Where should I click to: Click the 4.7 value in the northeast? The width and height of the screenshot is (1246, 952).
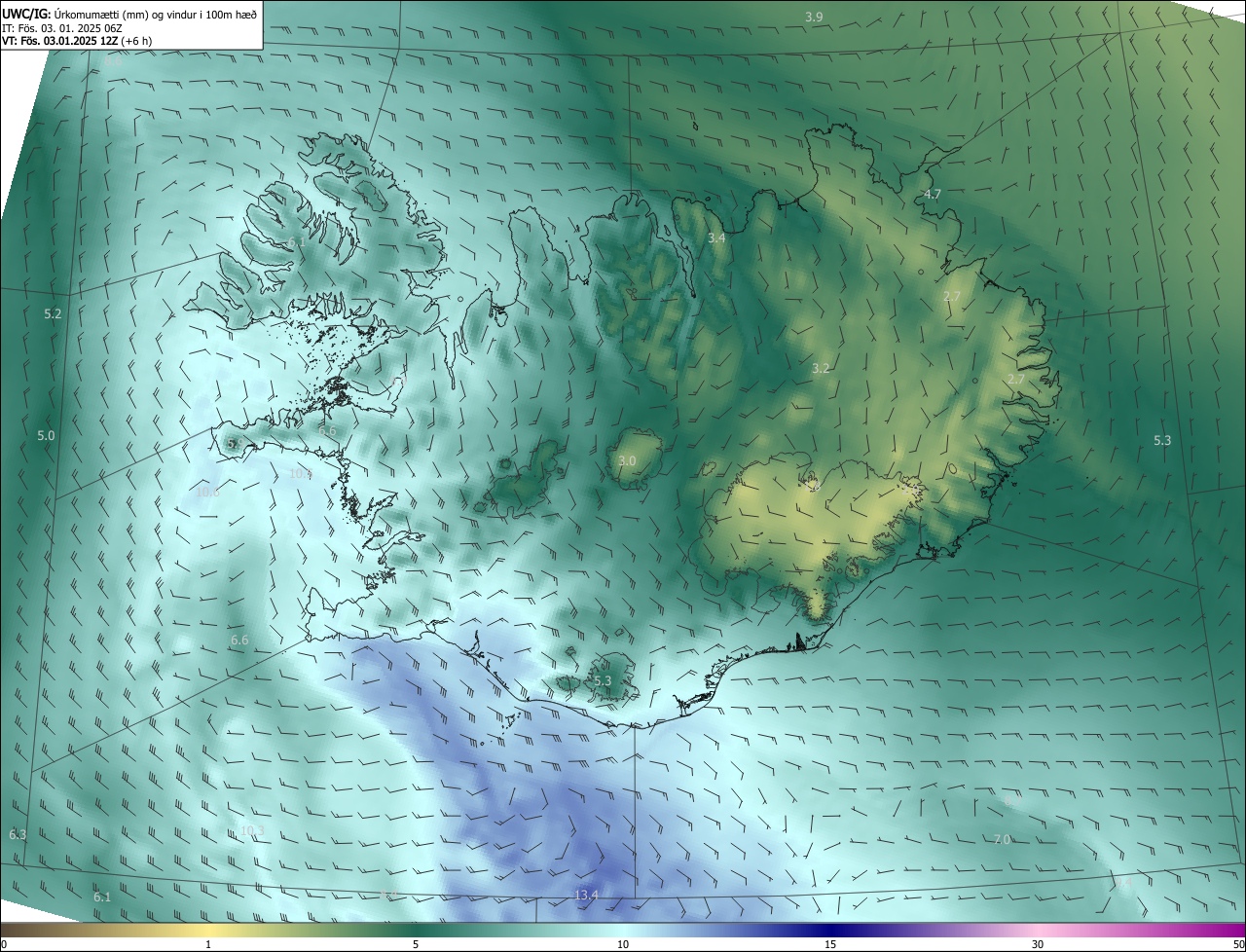click(933, 195)
